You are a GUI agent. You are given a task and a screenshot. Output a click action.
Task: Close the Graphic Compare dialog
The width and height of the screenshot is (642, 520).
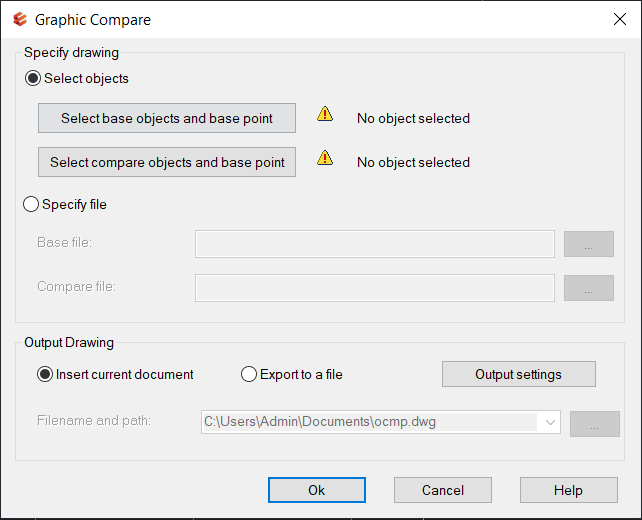(x=618, y=19)
